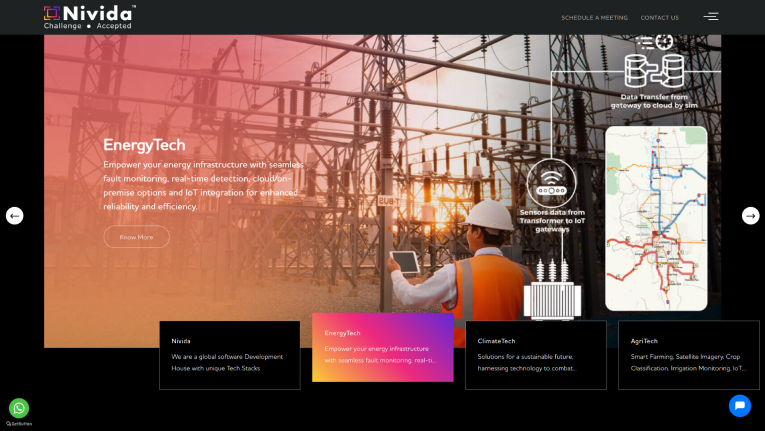Screen dimensions: 765x431
Task: Switch to the AgriTech slide card
Action: pyautogui.click(x=688, y=355)
